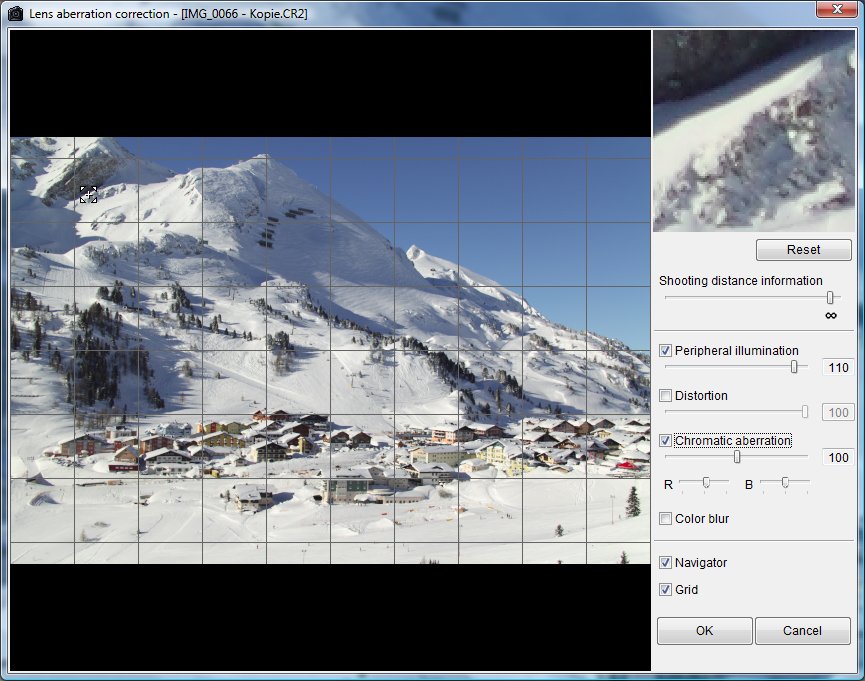Enable the Color blur checkbox

coord(666,519)
